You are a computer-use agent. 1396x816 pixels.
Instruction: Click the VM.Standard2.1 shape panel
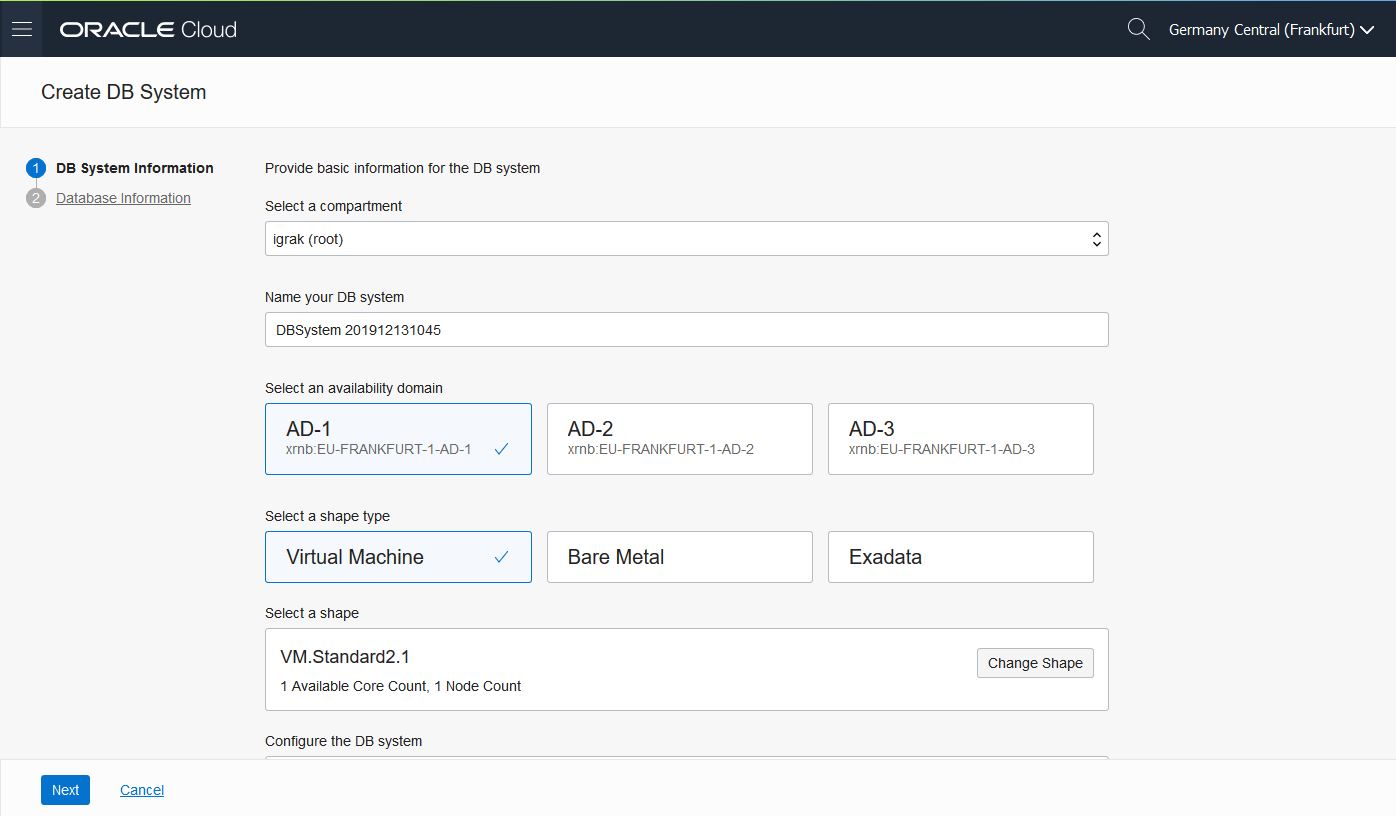[x=600, y=670]
